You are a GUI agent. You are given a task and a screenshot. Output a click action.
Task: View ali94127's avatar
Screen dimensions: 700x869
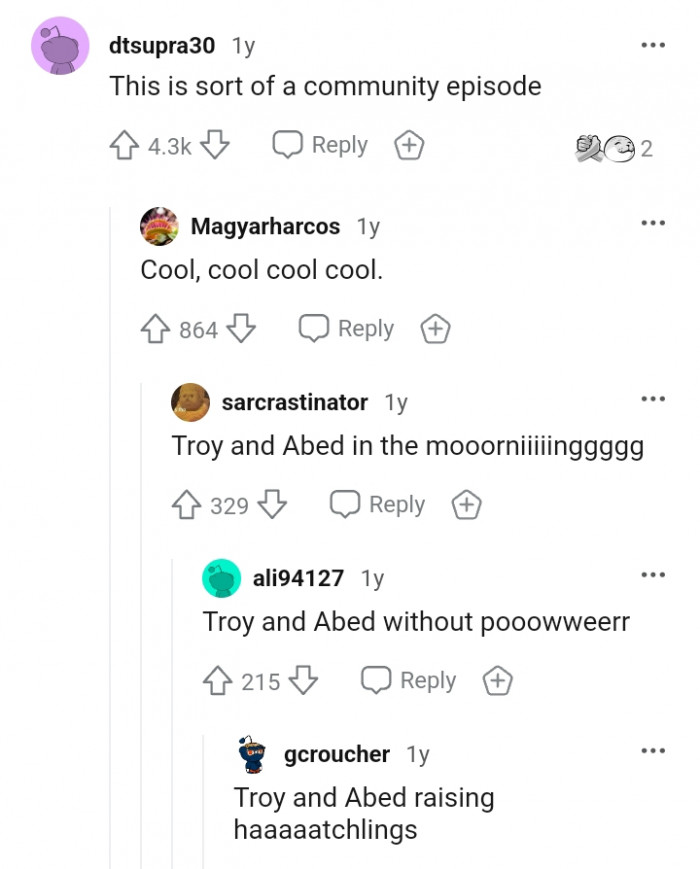pos(222,578)
